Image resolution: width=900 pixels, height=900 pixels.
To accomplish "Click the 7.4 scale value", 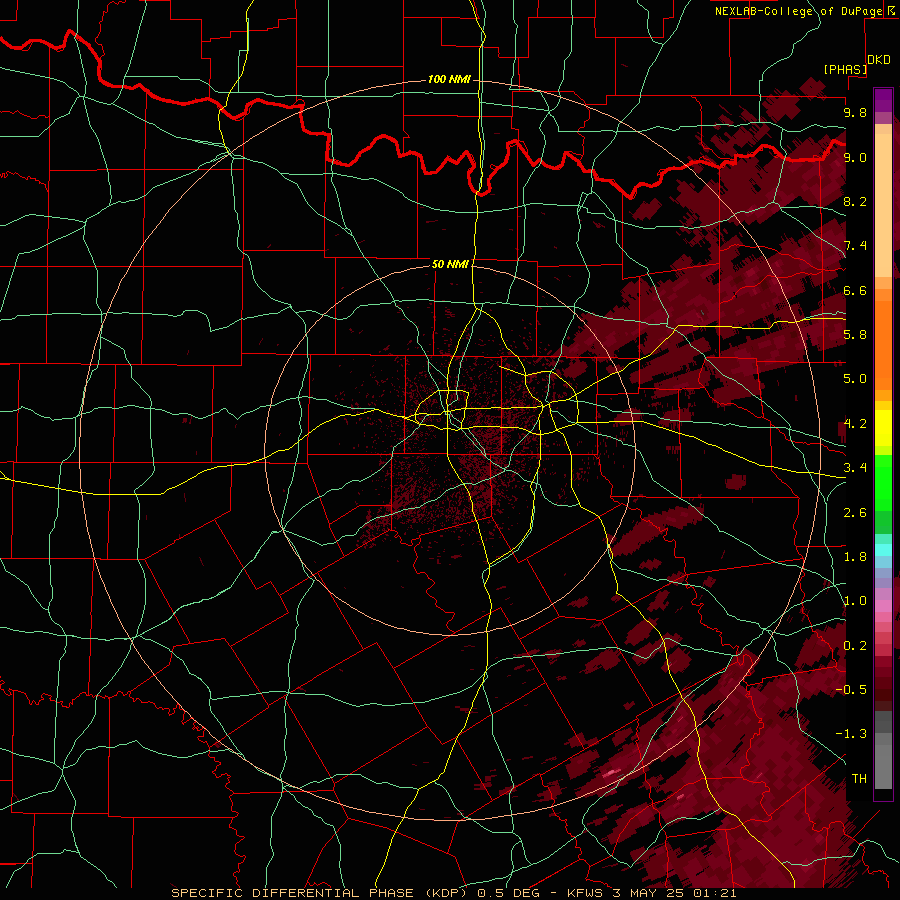I will [x=855, y=246].
